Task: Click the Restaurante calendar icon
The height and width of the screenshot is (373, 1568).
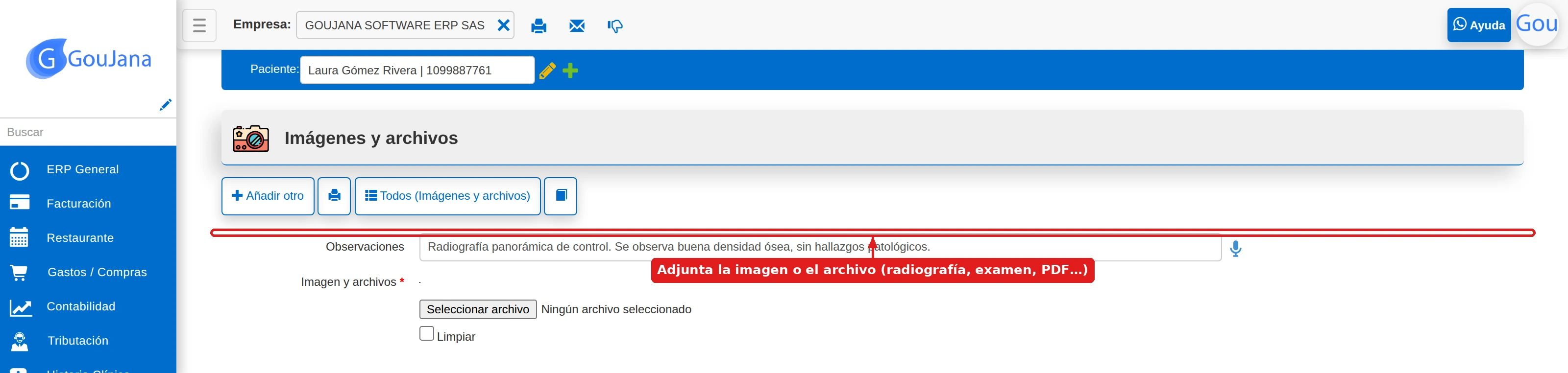Action: tap(19, 237)
